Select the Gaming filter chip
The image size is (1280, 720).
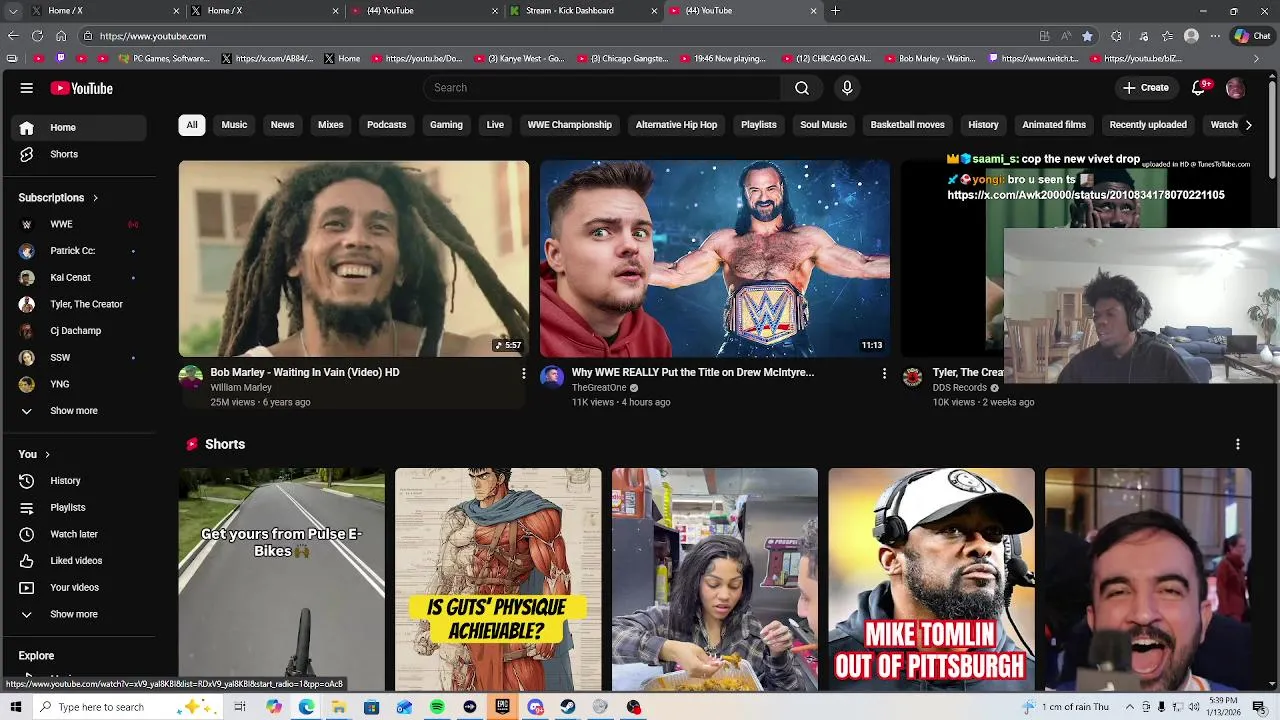(x=446, y=125)
